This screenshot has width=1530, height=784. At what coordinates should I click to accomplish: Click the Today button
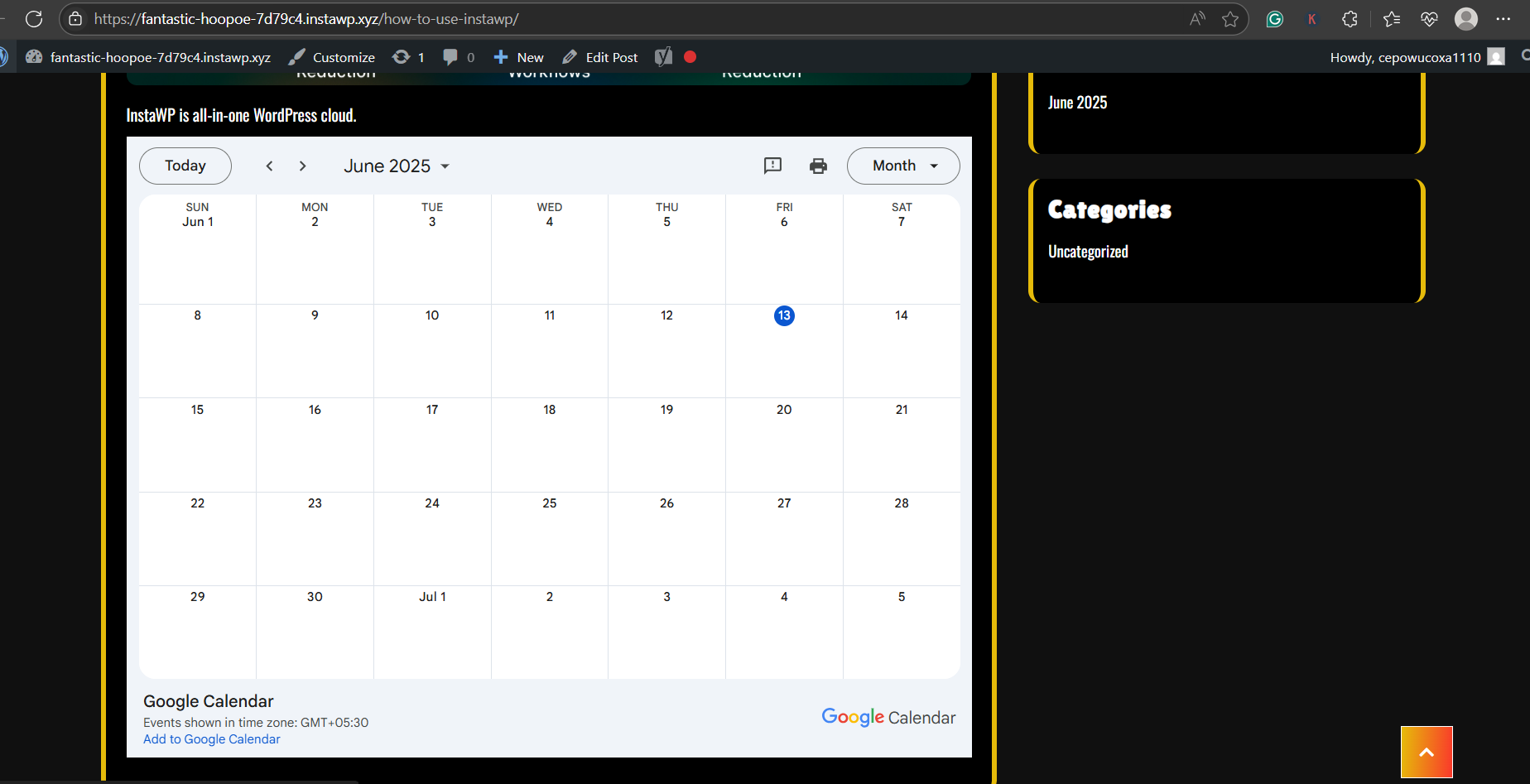pyautogui.click(x=185, y=166)
